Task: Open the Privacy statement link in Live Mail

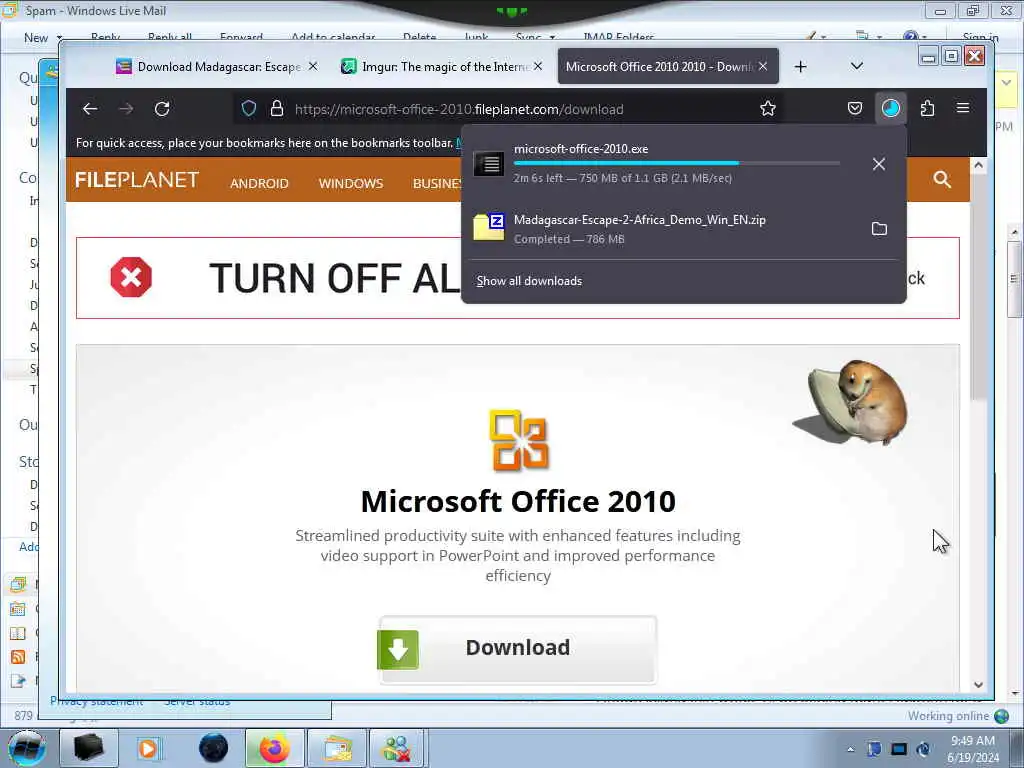Action: (97, 701)
